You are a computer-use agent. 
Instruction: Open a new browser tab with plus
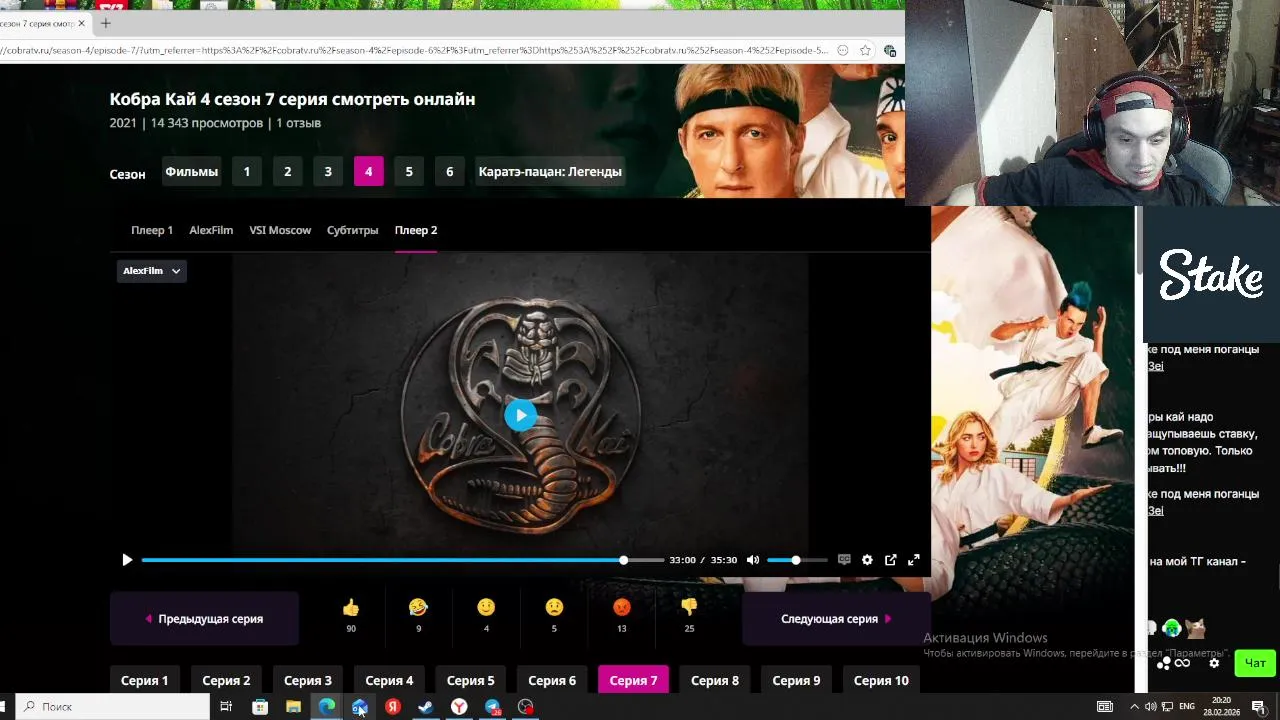pos(106,23)
